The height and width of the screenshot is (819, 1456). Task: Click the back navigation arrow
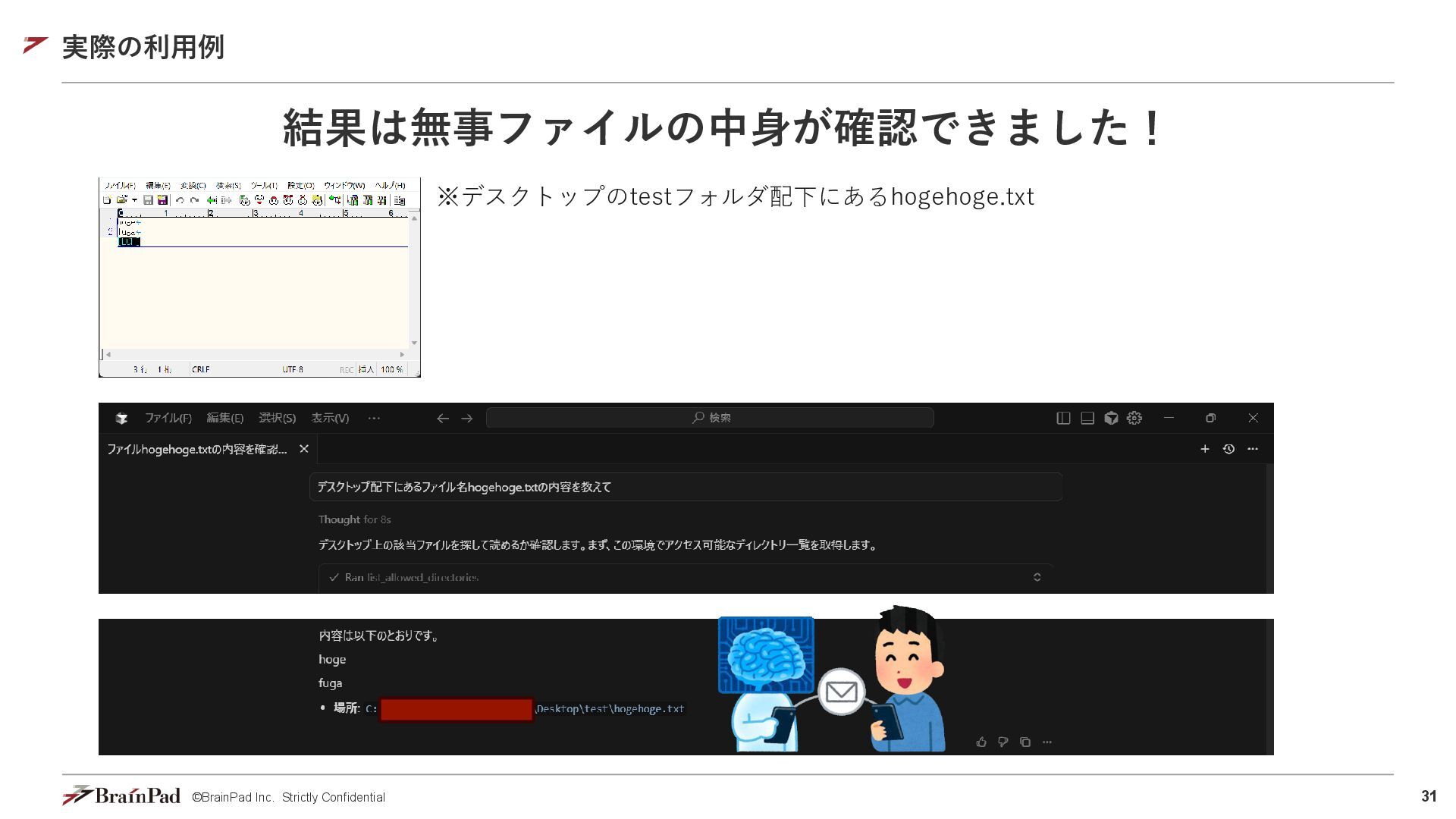[443, 418]
